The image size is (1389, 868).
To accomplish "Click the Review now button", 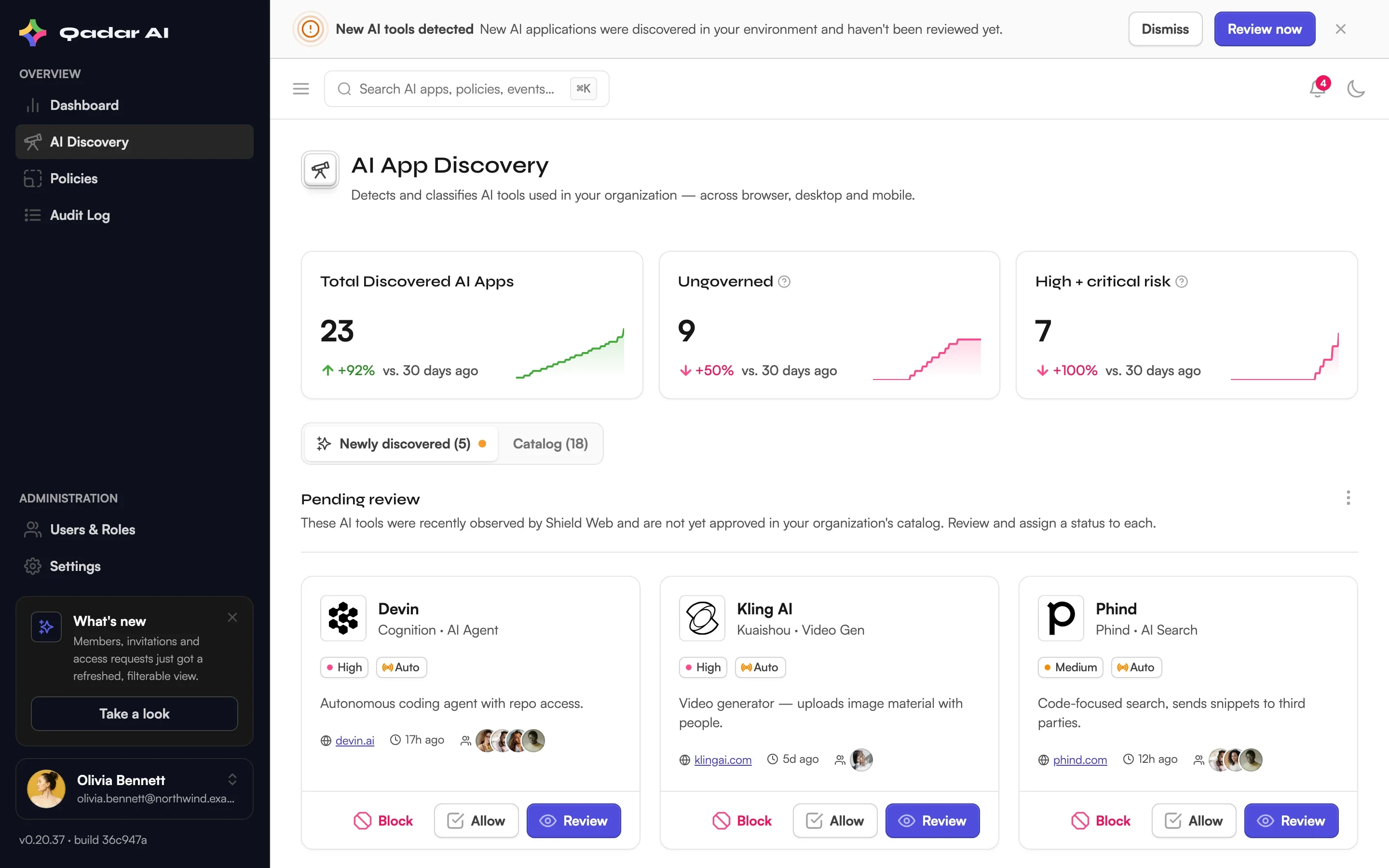I will coord(1264,29).
